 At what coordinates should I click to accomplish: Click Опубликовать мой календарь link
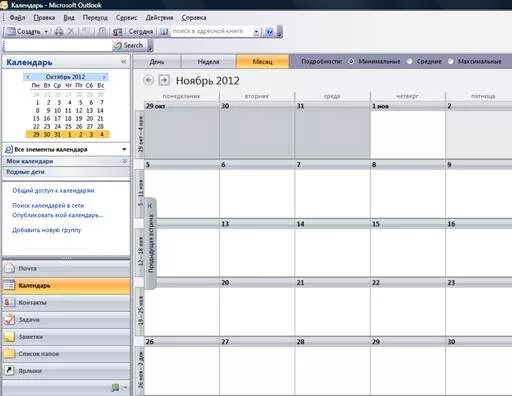pos(58,215)
